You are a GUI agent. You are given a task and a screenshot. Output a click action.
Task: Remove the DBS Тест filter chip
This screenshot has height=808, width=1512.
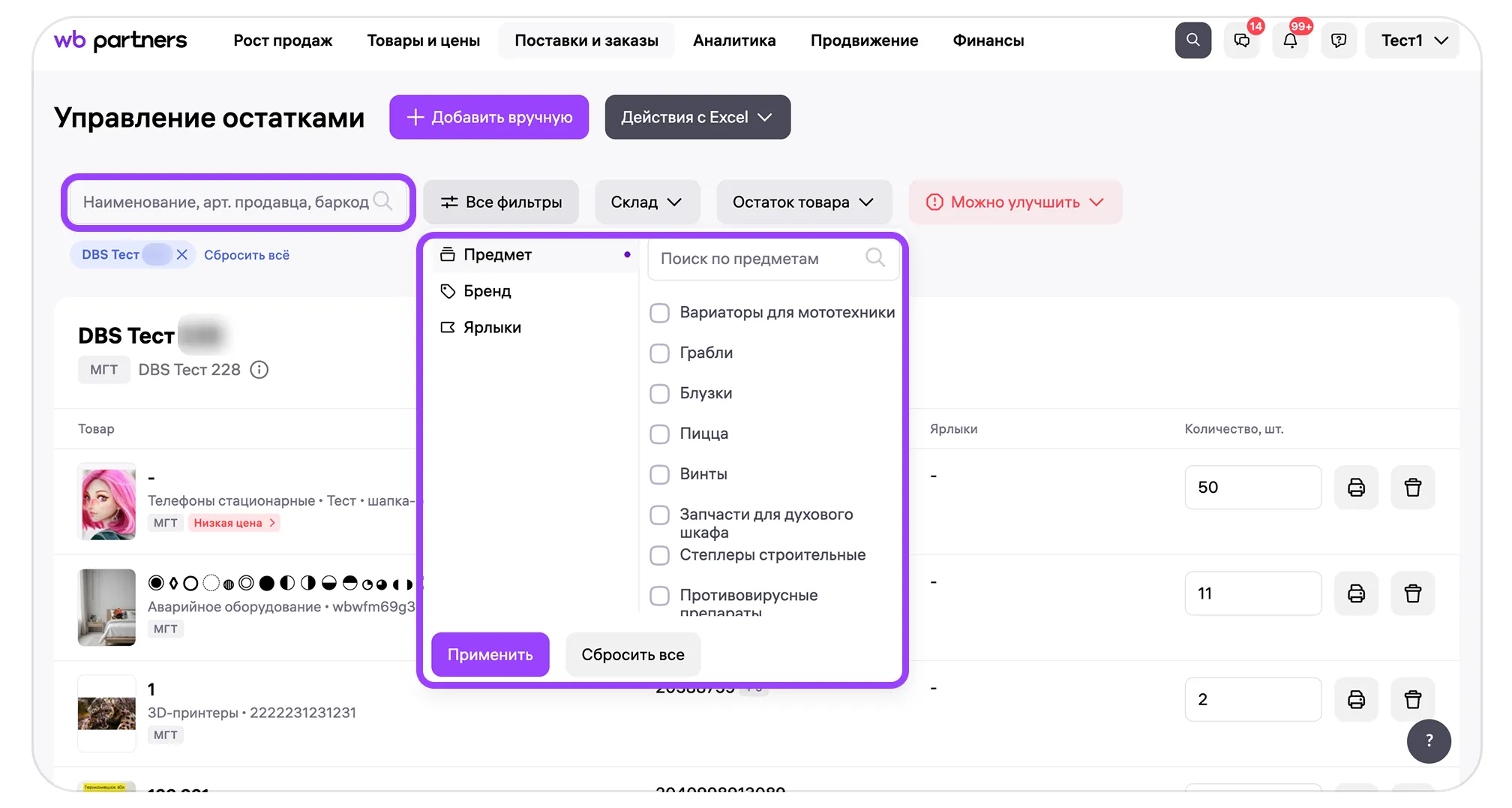click(181, 255)
